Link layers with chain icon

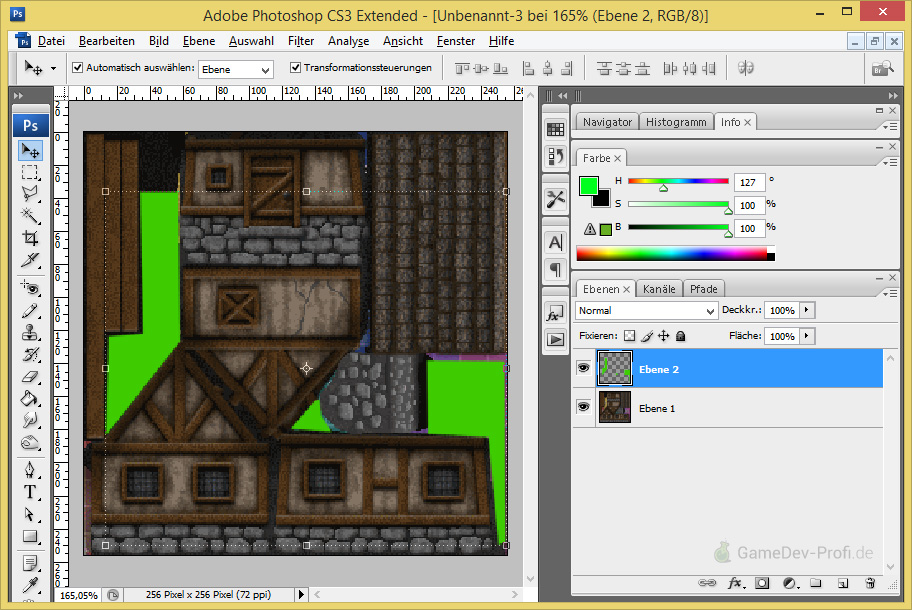(x=707, y=583)
